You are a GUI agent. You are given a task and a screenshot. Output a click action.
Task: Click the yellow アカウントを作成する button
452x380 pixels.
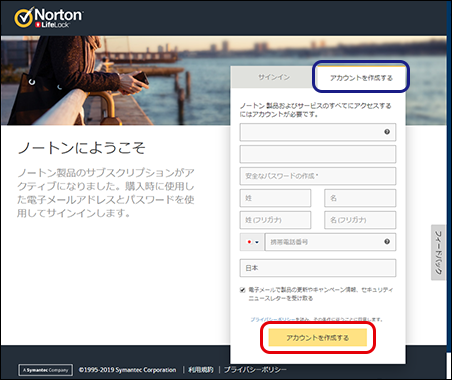click(318, 338)
